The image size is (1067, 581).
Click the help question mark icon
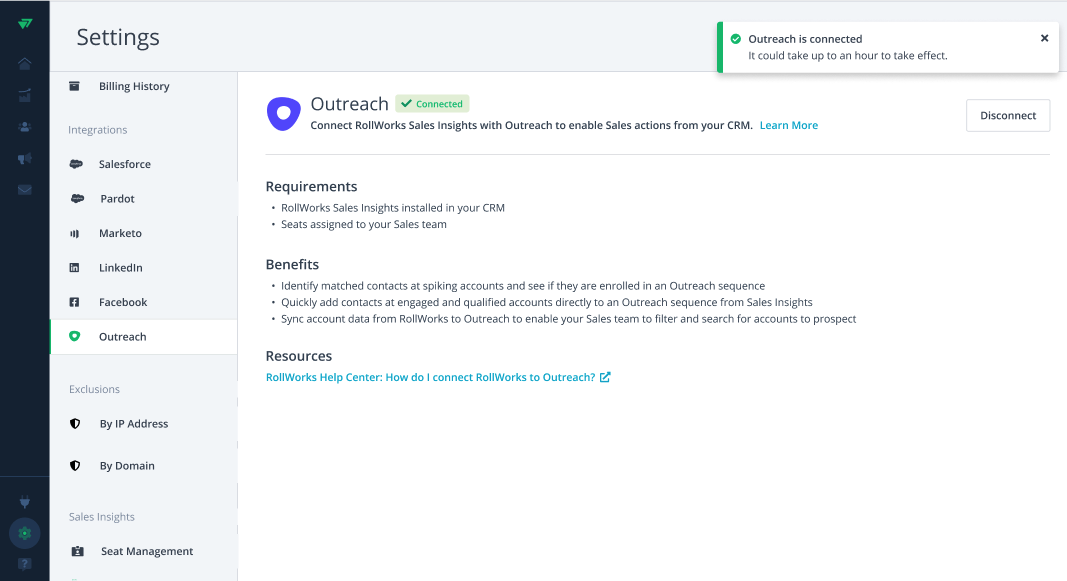click(x=24, y=564)
